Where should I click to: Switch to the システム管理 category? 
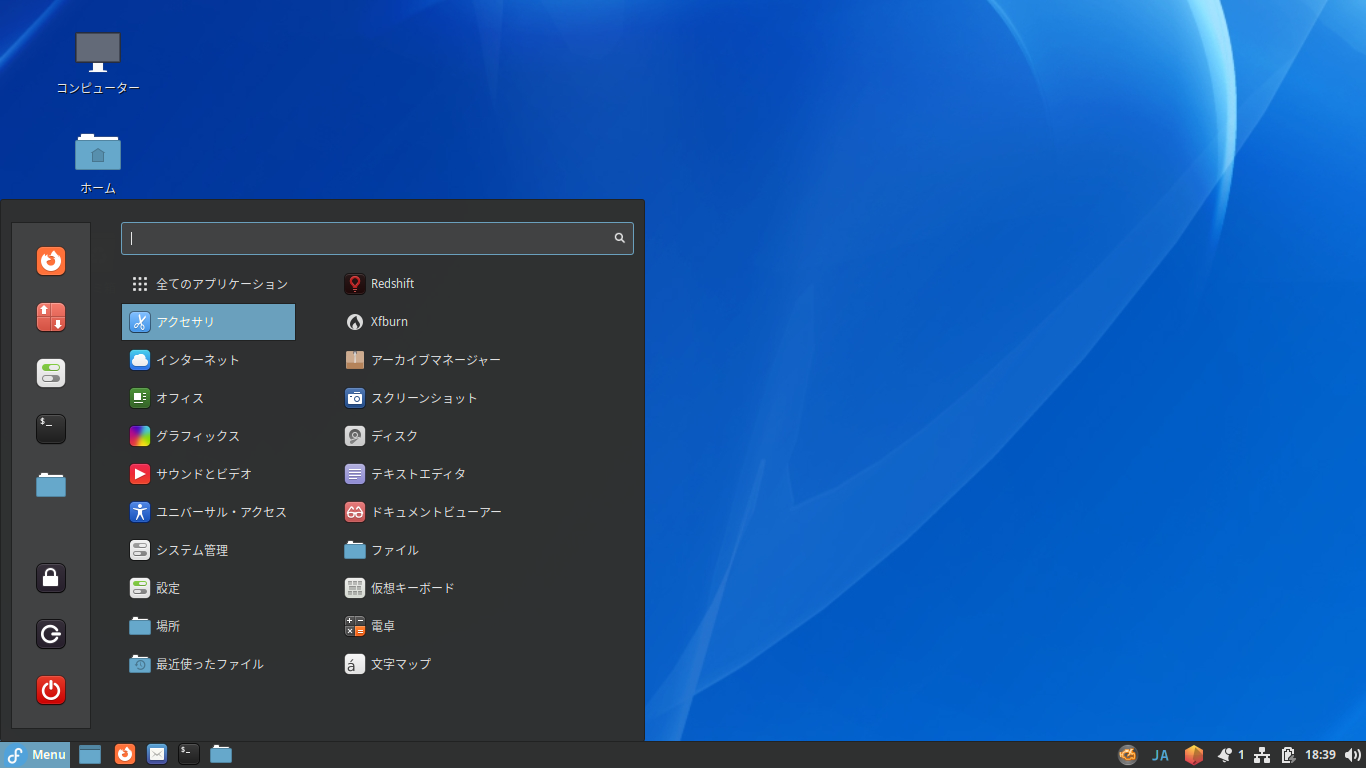pos(197,549)
